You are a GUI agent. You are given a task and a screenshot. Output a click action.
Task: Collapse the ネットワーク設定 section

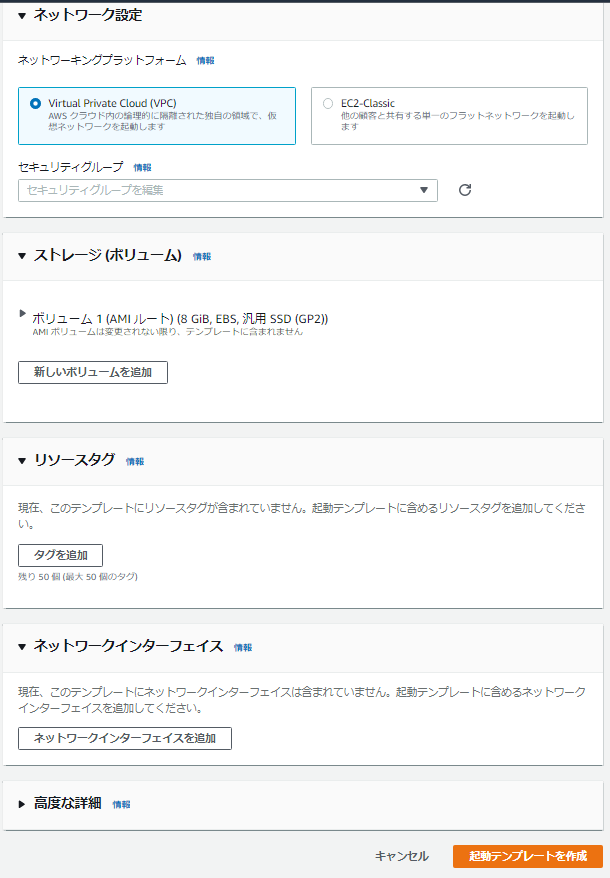pos(22,15)
